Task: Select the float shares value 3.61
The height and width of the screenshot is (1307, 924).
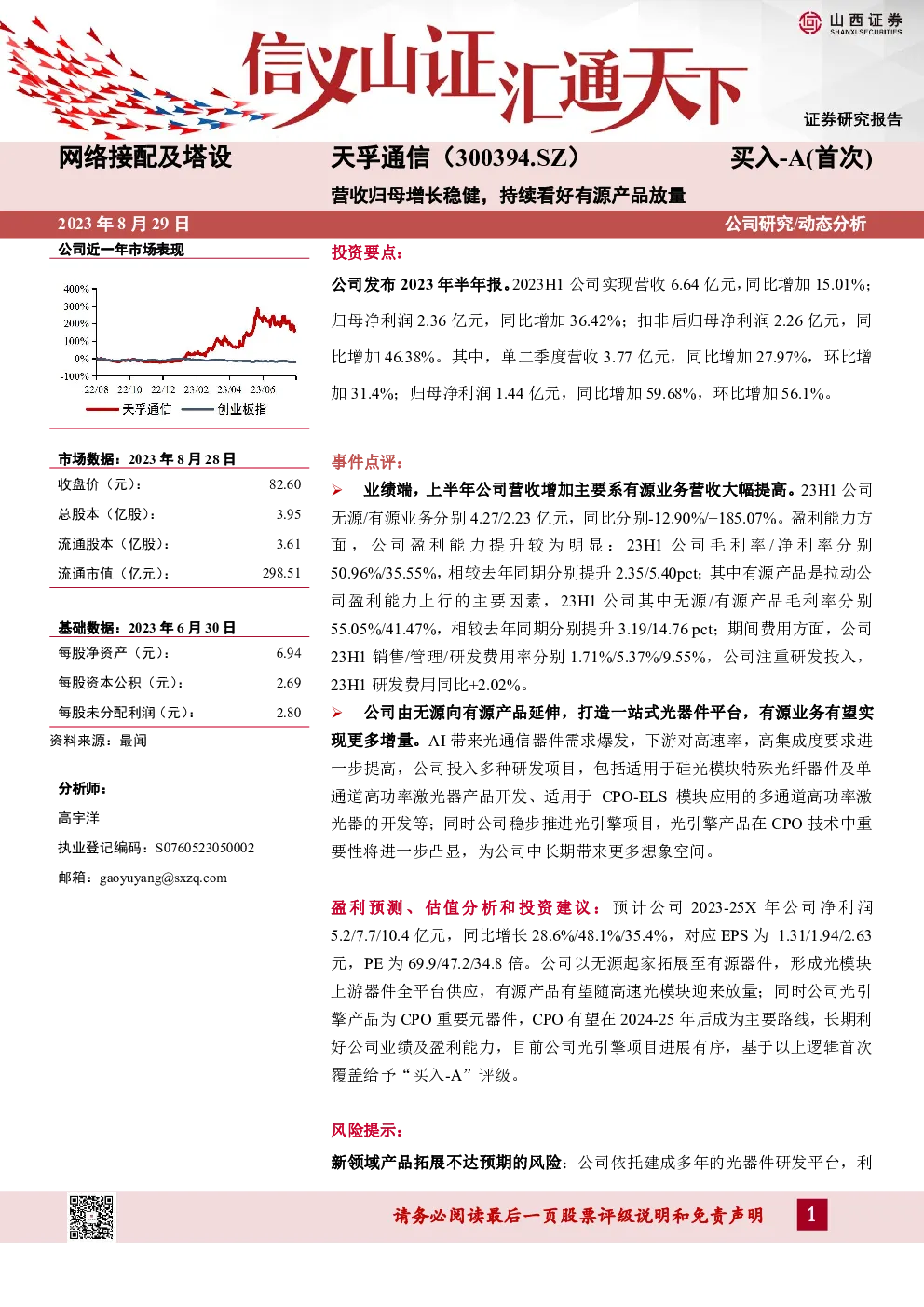Action: coord(289,544)
